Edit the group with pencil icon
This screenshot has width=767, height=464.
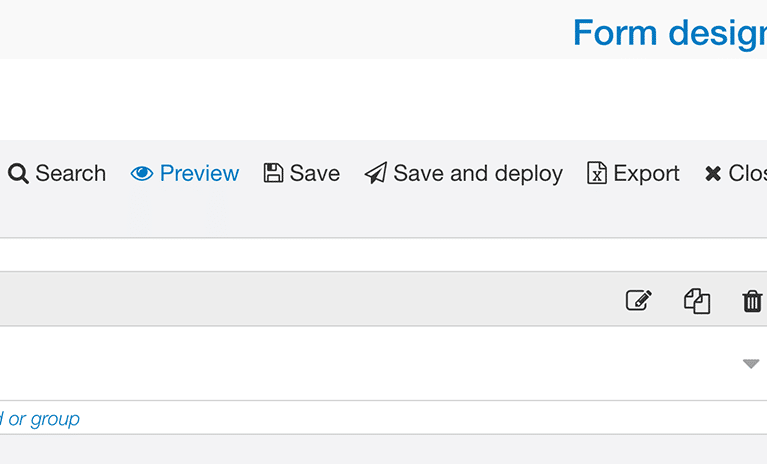(639, 300)
